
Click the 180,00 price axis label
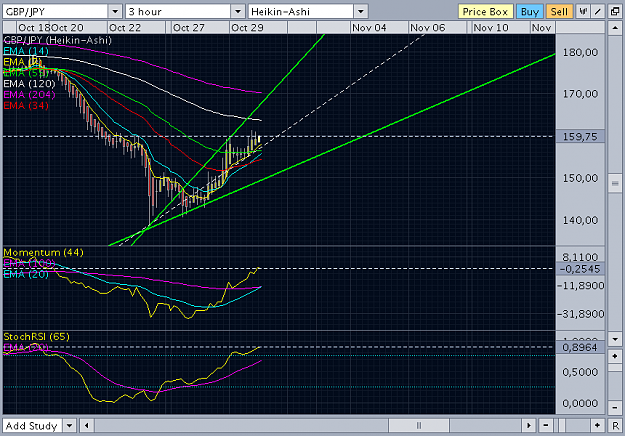tap(580, 52)
